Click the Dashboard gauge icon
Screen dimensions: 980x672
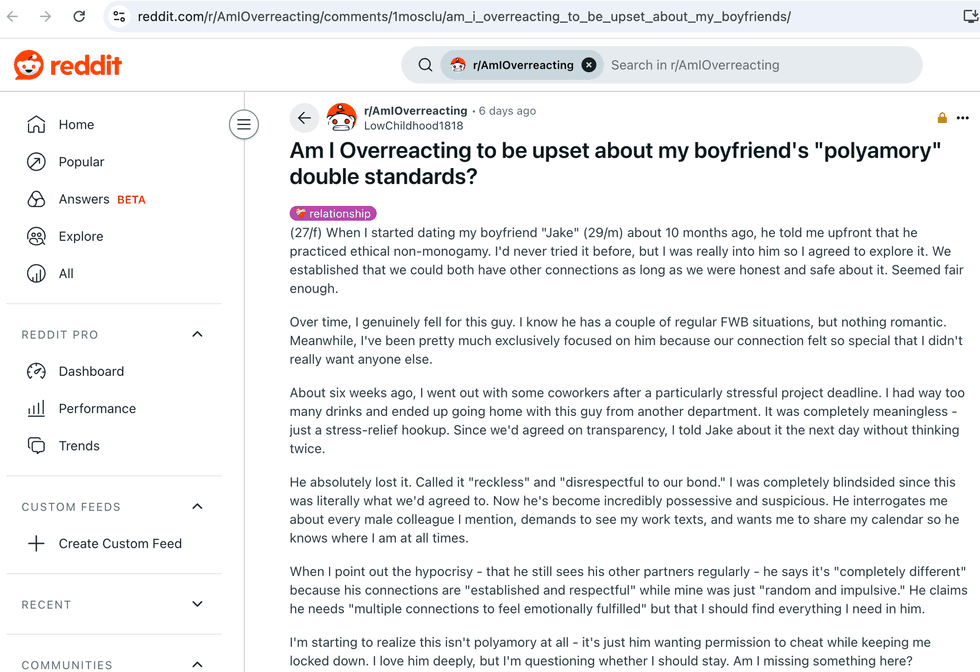point(36,371)
